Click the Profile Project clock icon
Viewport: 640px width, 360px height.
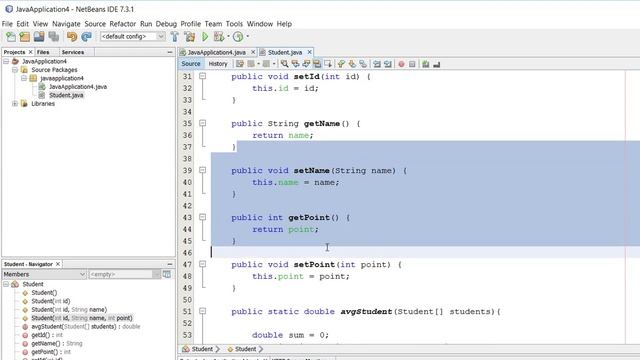[238, 37]
